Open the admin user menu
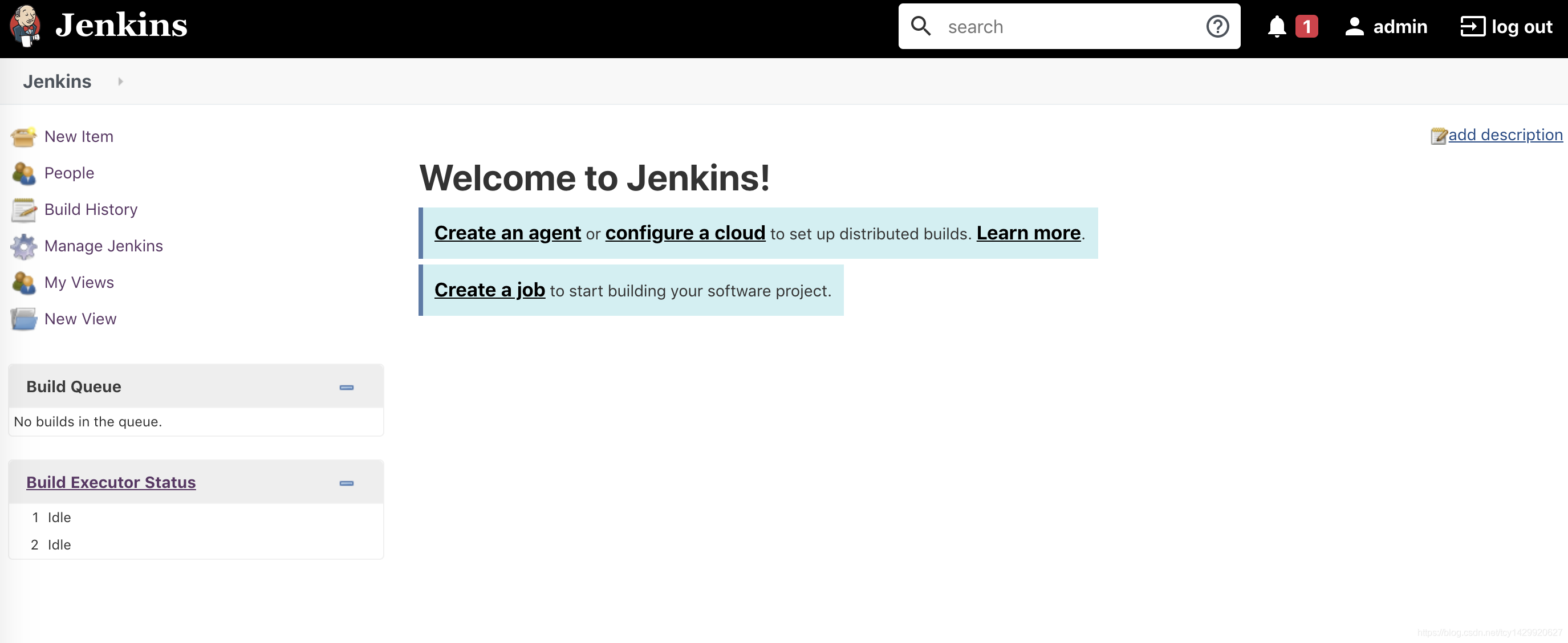This screenshot has width=1568, height=643. 1386,27
